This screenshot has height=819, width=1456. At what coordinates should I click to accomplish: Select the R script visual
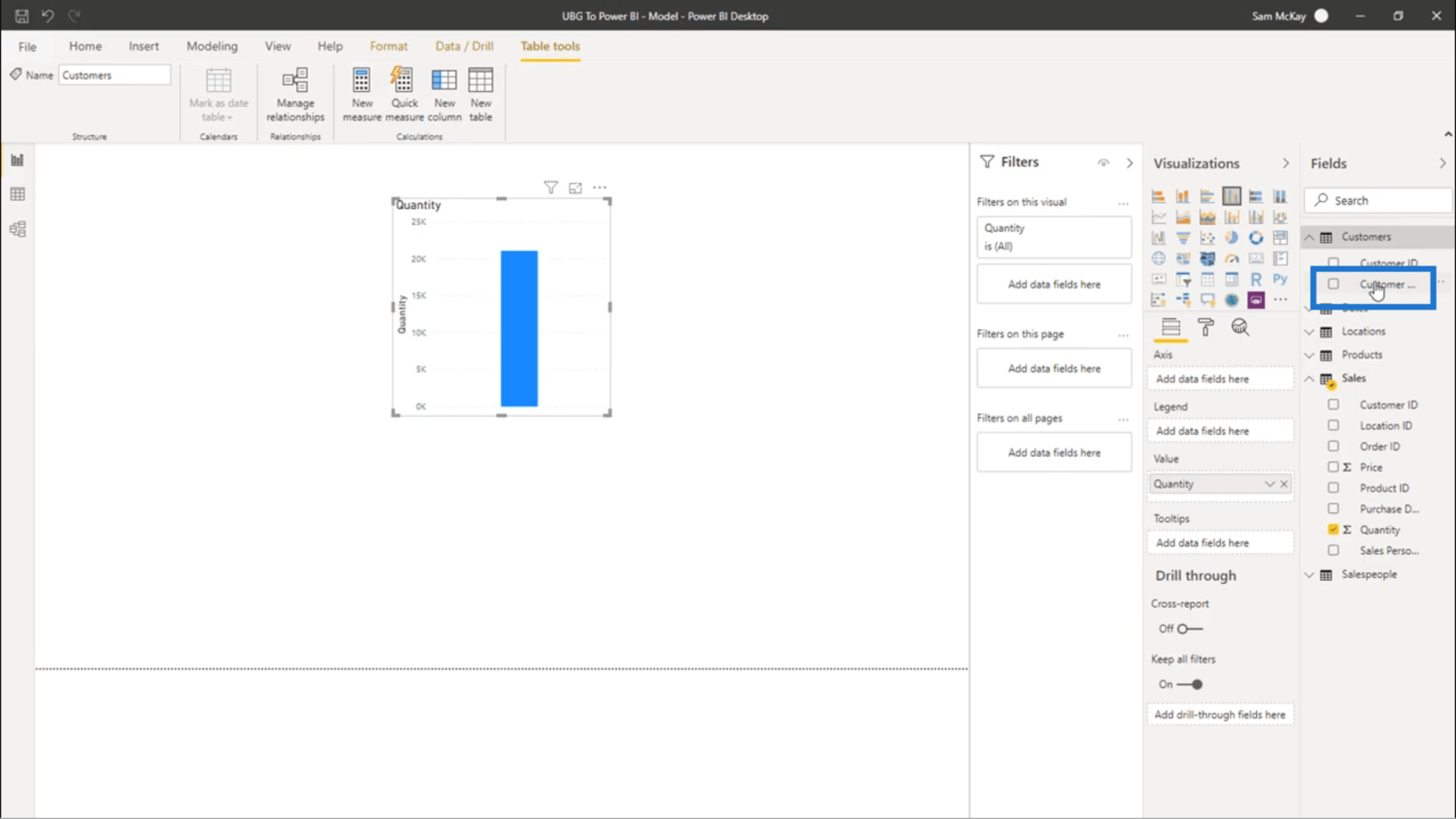(x=1256, y=280)
